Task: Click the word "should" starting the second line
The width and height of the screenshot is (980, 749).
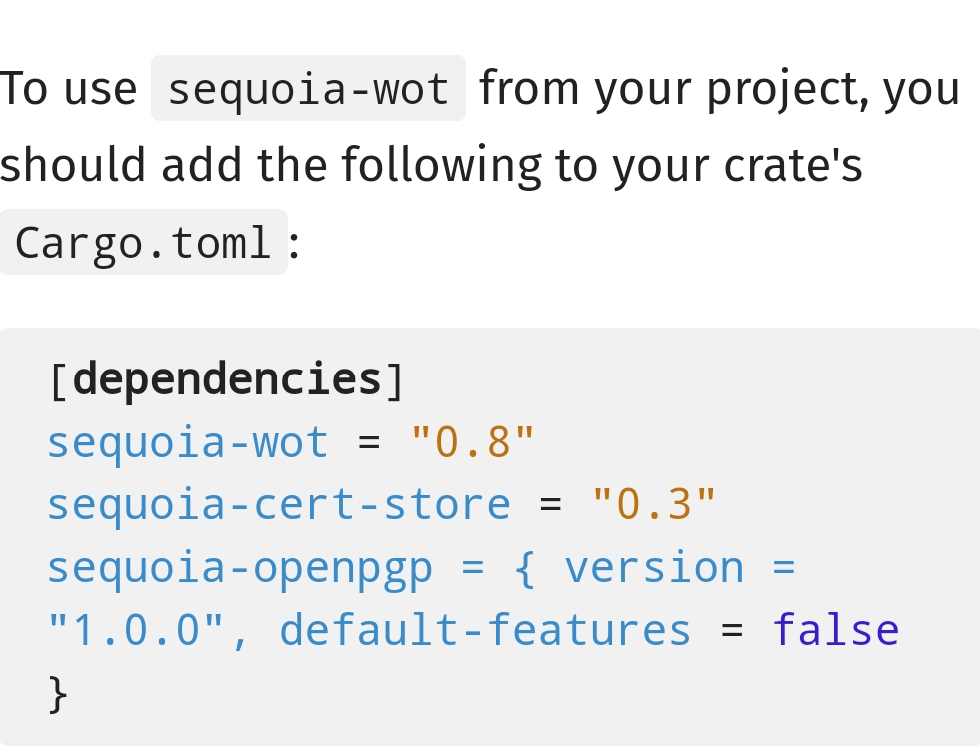Action: point(73,166)
